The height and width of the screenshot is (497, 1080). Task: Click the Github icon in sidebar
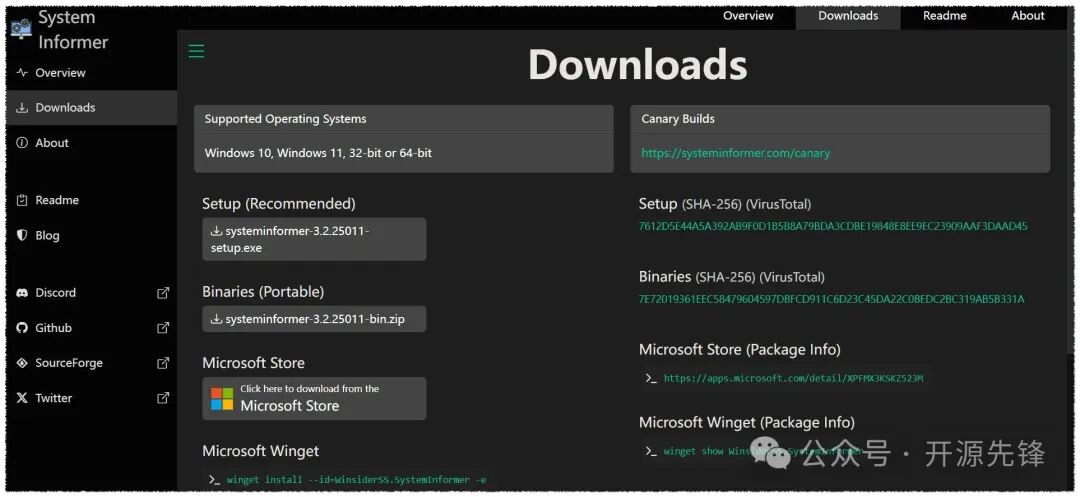coord(22,328)
